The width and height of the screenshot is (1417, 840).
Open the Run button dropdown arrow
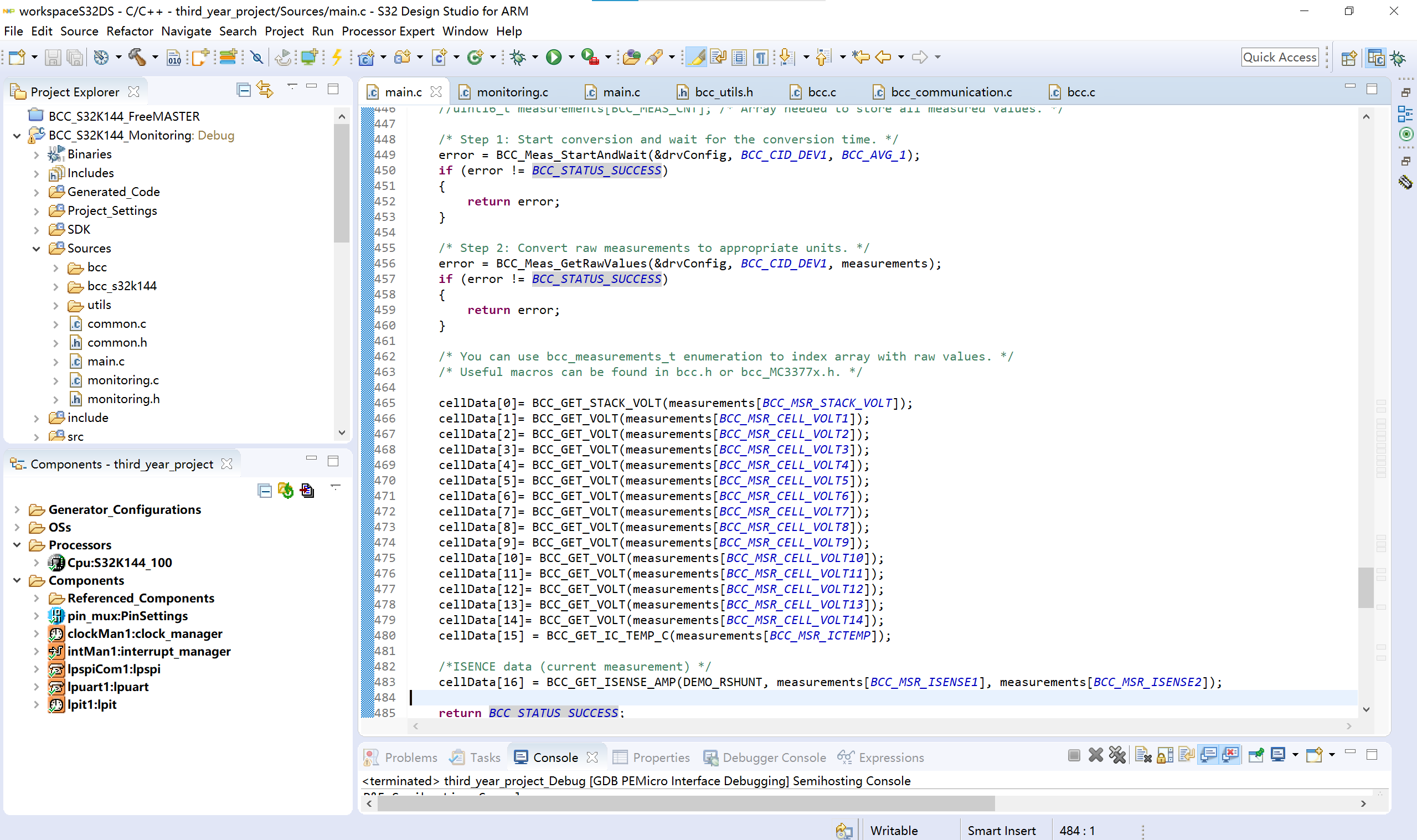coord(571,56)
